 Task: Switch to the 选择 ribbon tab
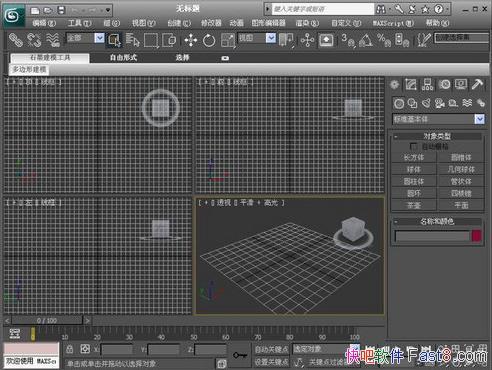pos(182,57)
